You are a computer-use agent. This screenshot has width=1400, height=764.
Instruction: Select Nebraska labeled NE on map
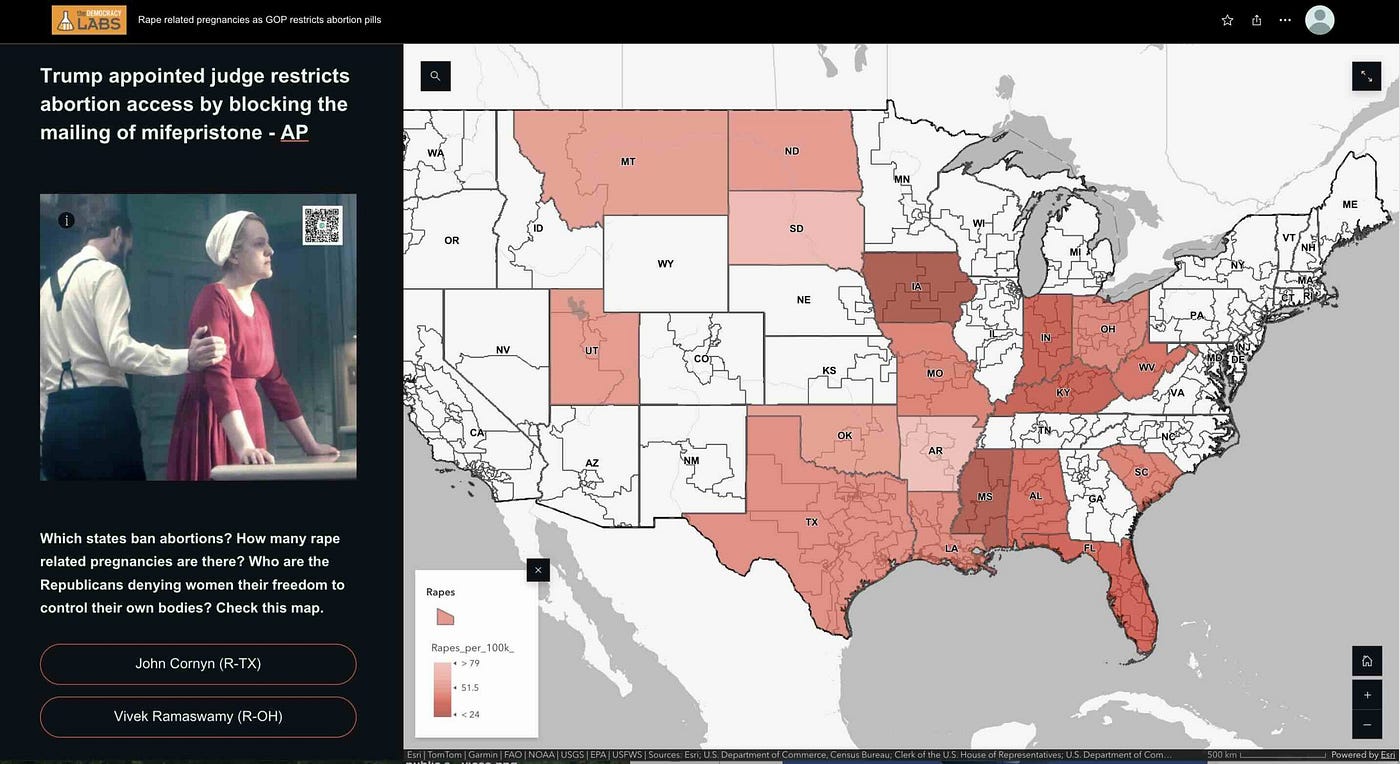tap(803, 300)
